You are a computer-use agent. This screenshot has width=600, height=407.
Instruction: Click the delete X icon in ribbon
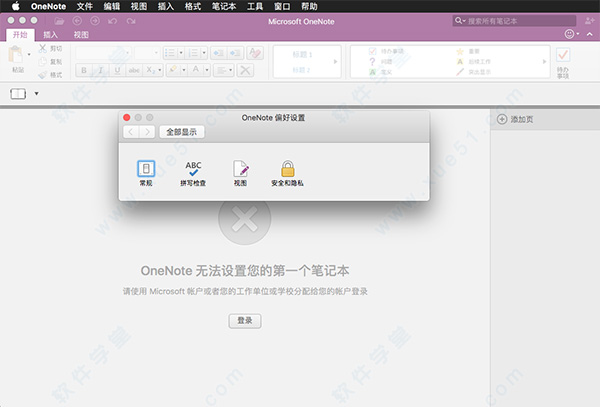[245, 70]
